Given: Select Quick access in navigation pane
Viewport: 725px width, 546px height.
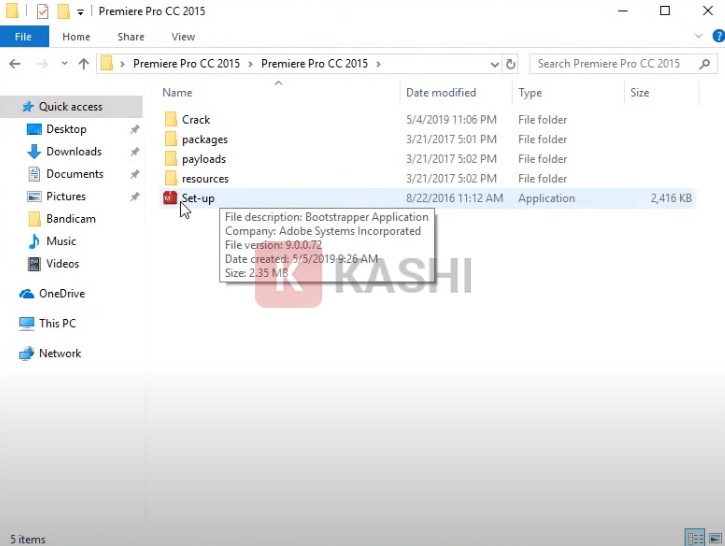Looking at the screenshot, I should click(71, 107).
